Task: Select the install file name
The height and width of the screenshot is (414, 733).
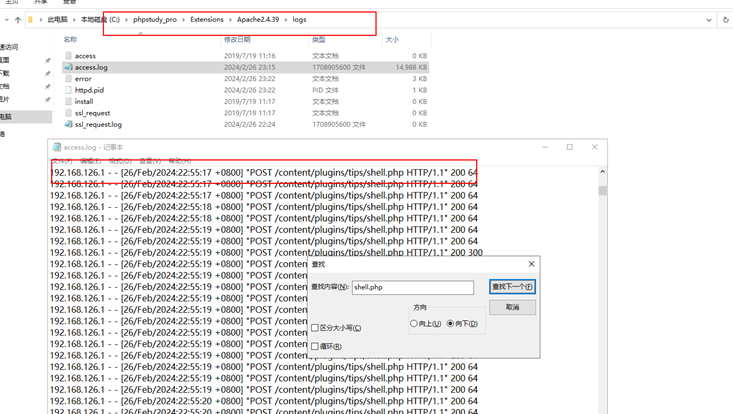Action: point(84,101)
